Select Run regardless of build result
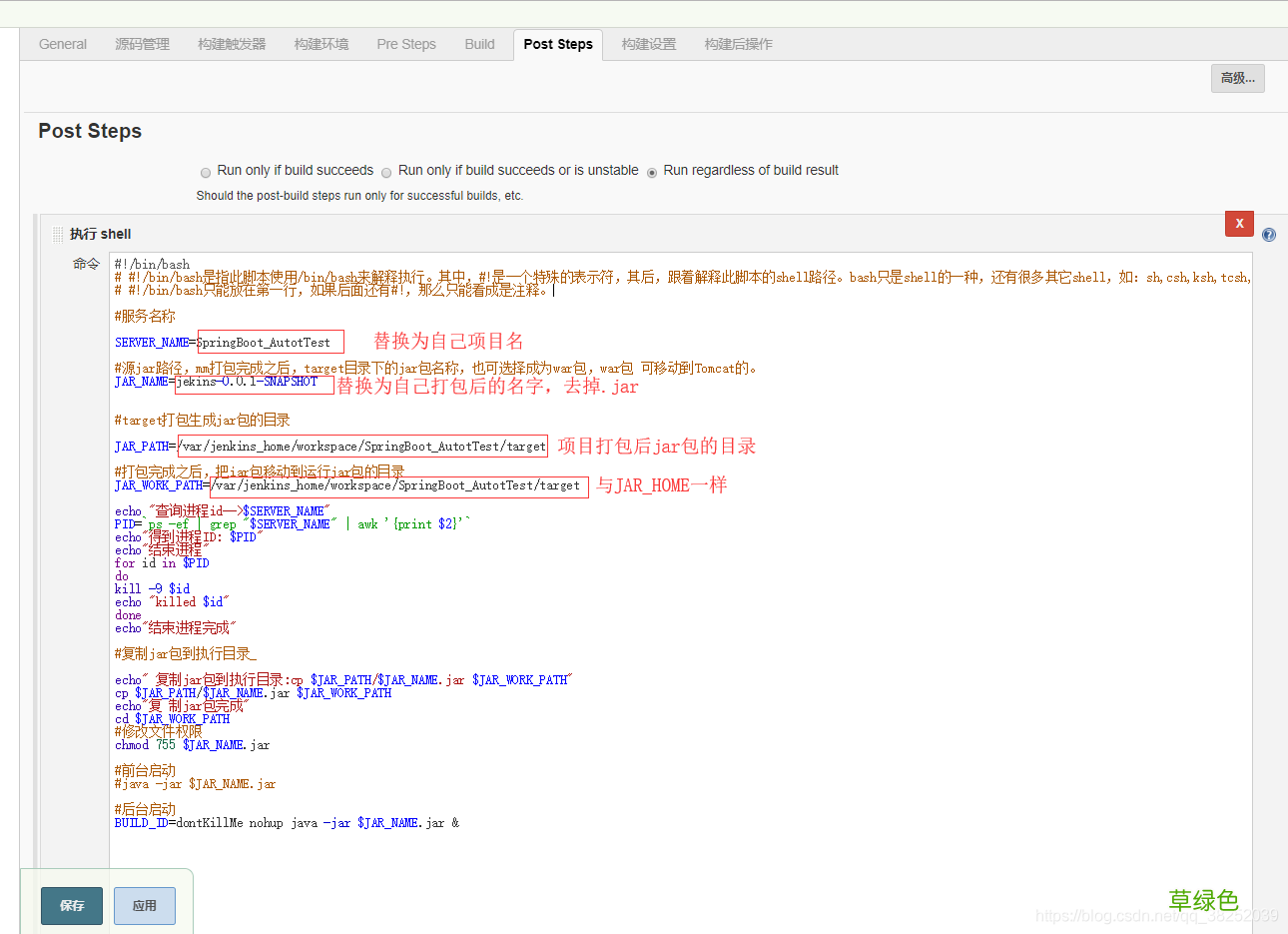 (651, 171)
